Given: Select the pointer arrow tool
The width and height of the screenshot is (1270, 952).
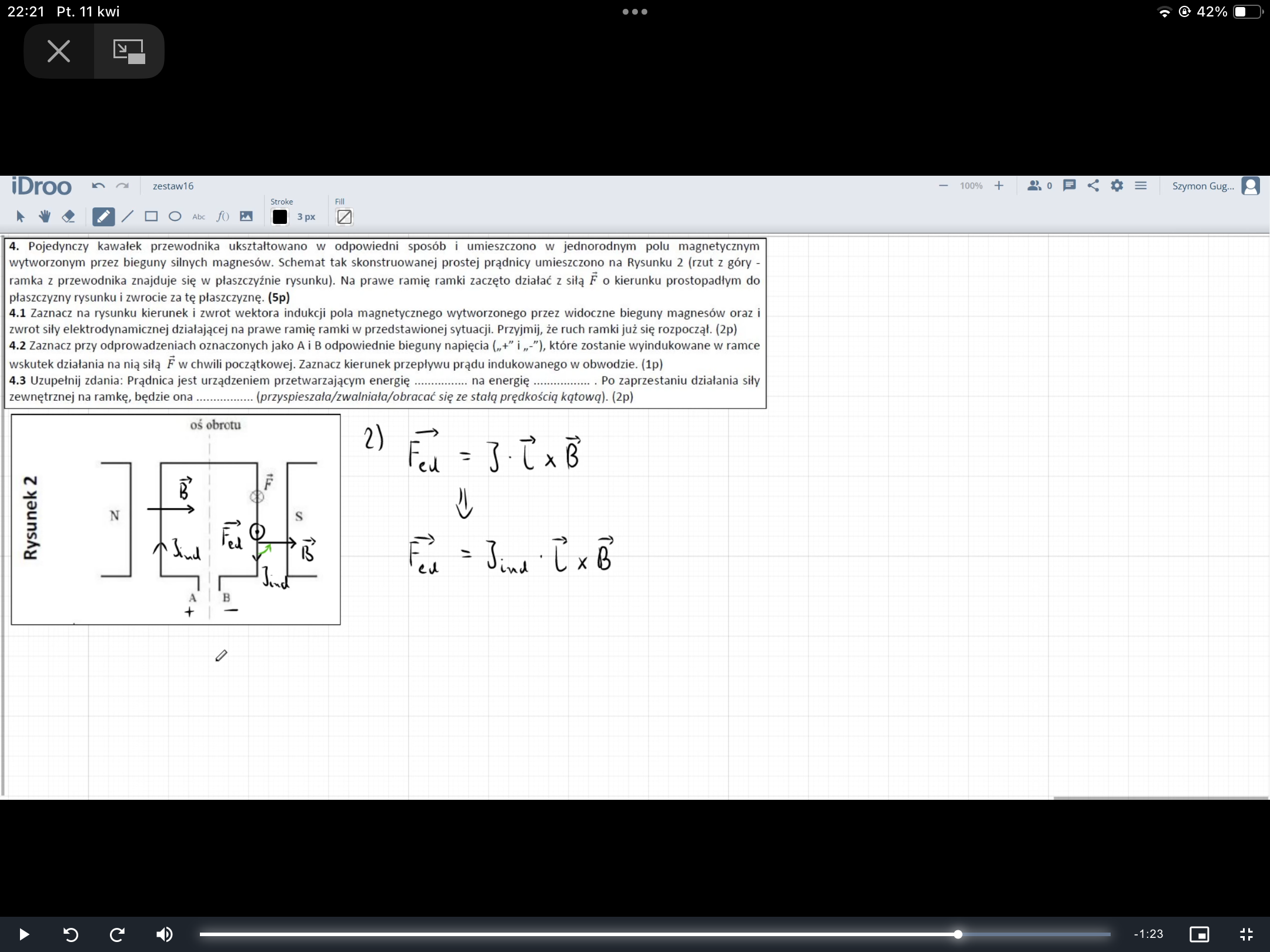Looking at the screenshot, I should click(21, 217).
